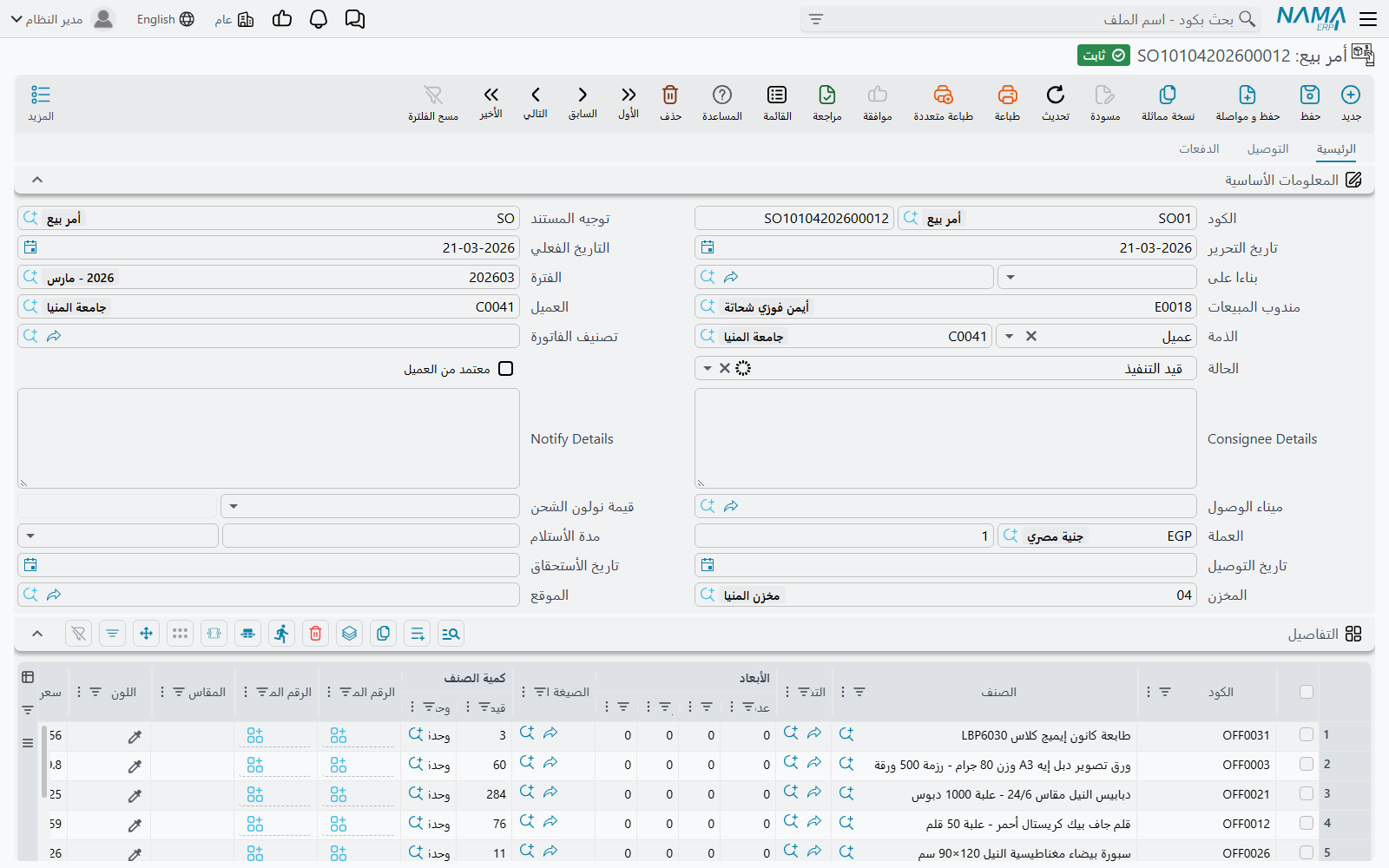Image resolution: width=1389 pixels, height=868 pixels.
Task: Clear the الذمة عميل selection (X)
Action: click(x=1031, y=337)
